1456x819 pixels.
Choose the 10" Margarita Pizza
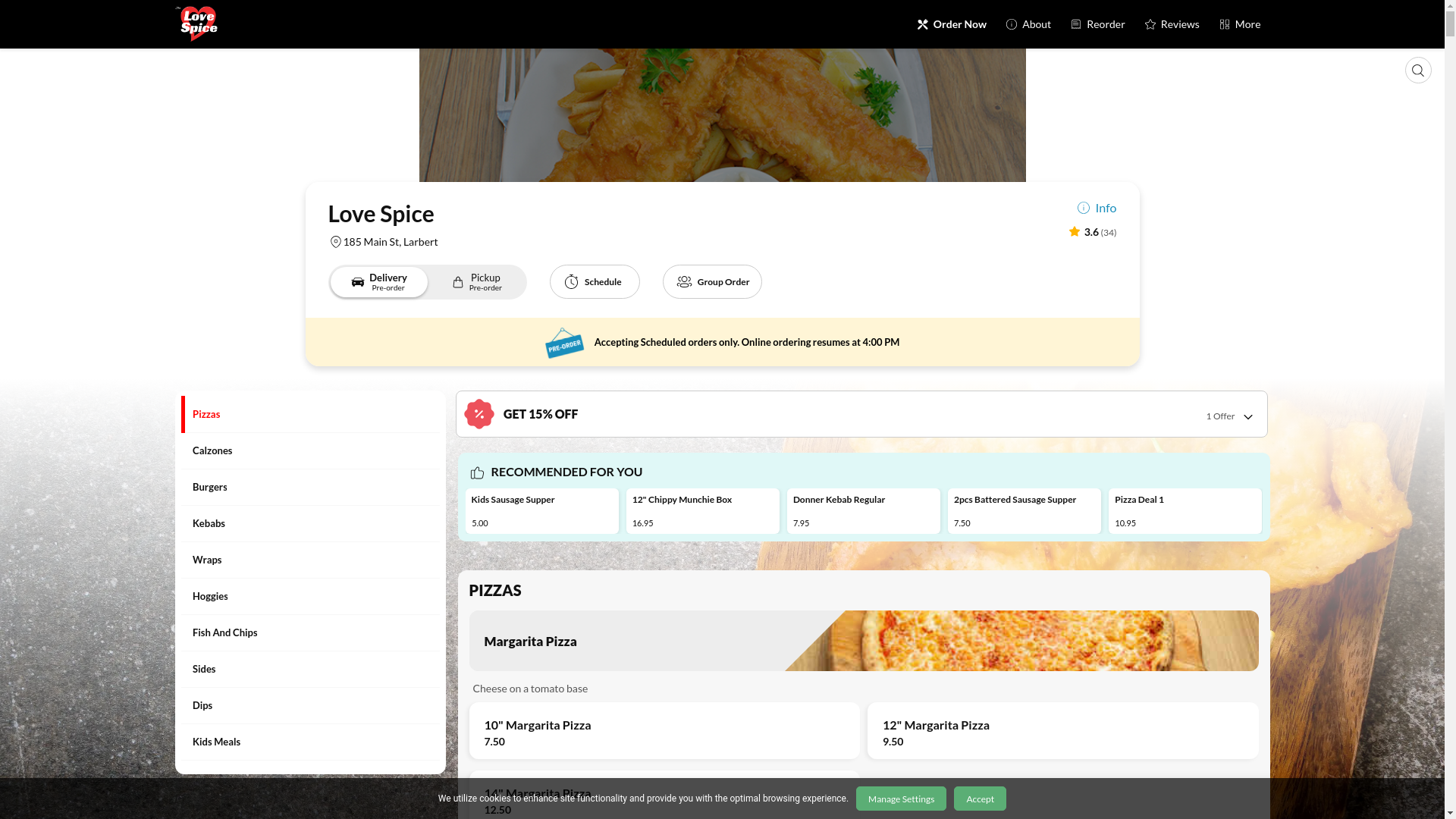pyautogui.click(x=664, y=731)
